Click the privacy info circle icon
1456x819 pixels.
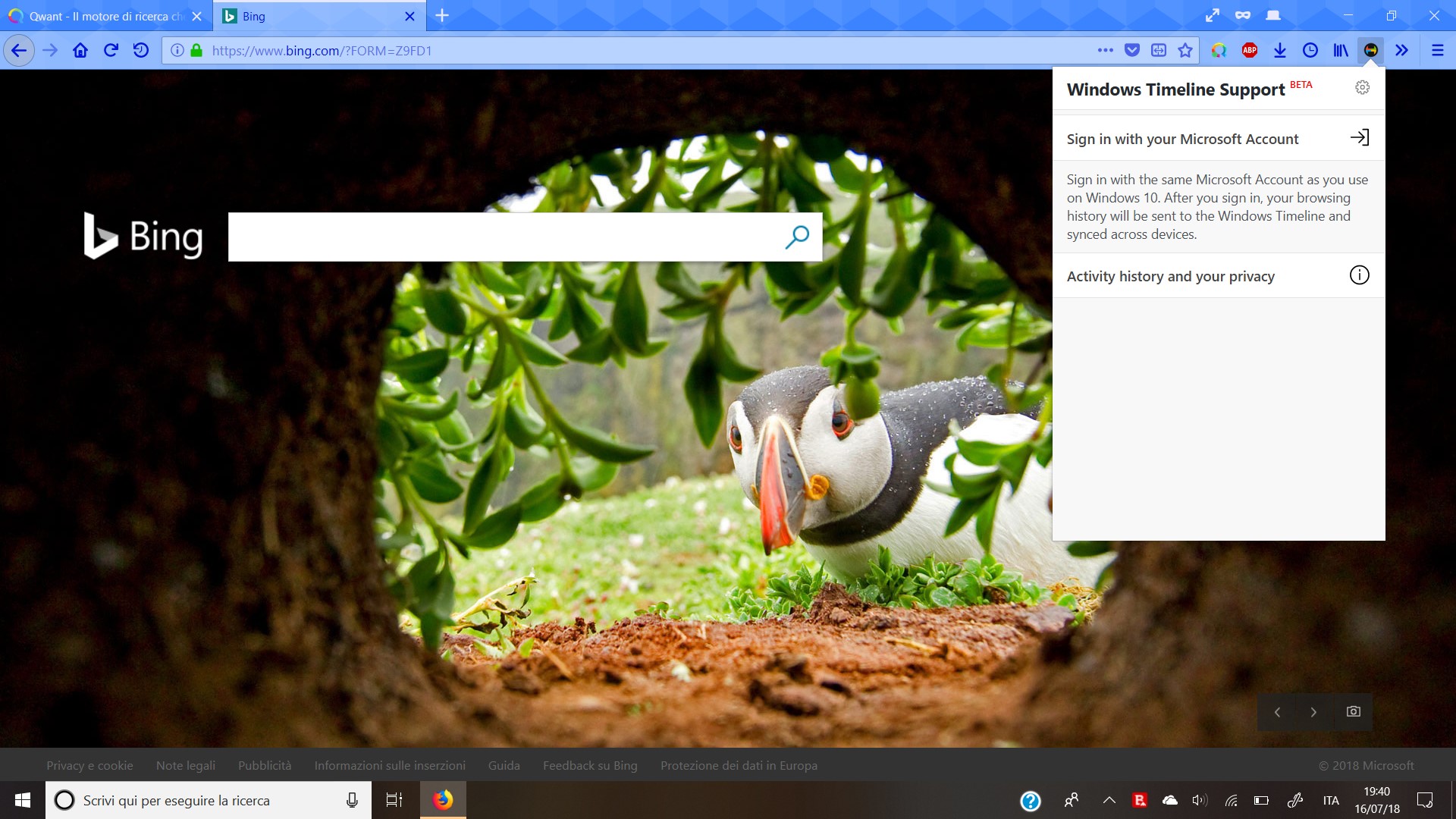[x=1360, y=275]
